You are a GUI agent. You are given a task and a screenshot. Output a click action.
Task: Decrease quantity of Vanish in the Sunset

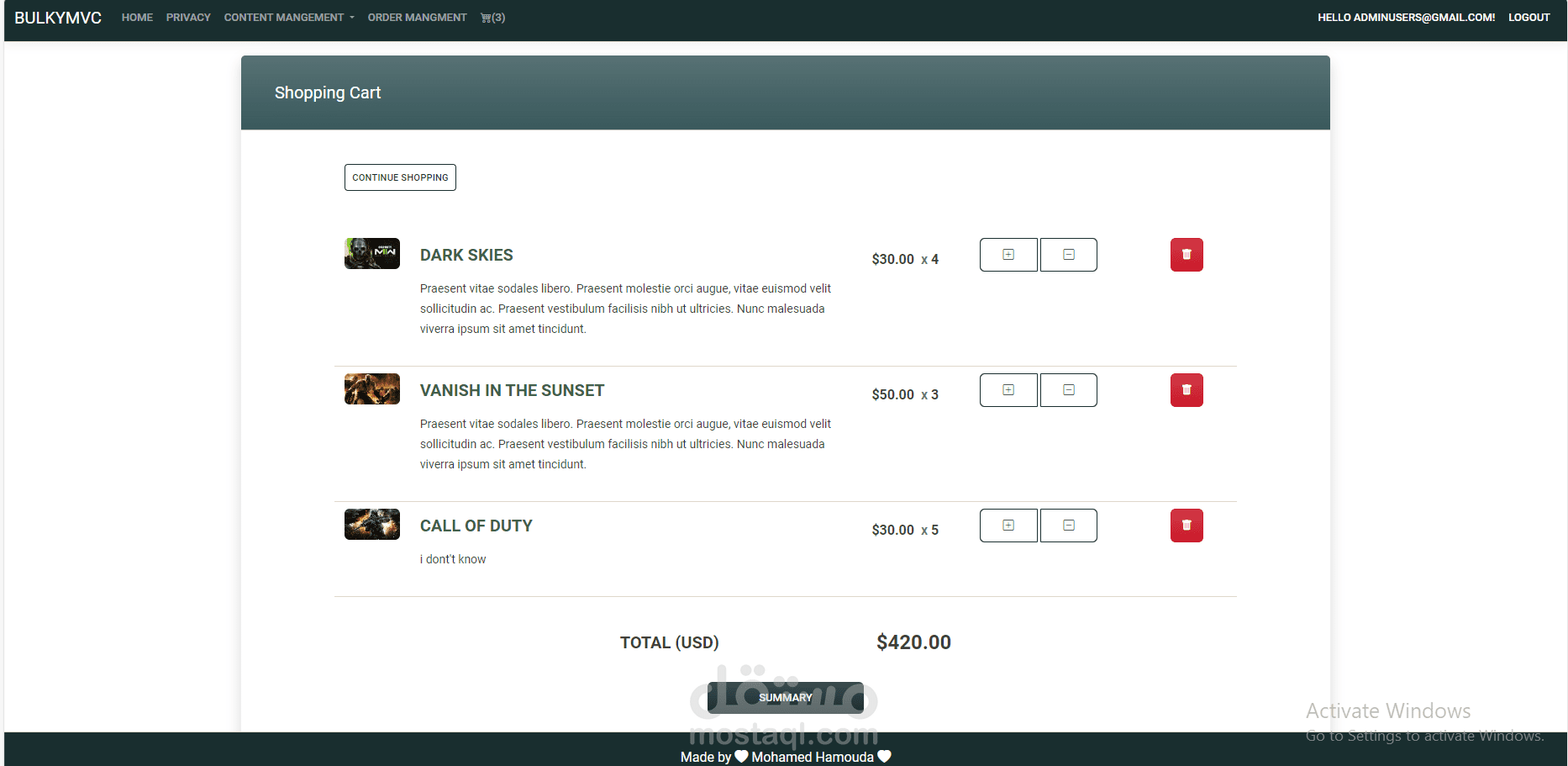click(x=1069, y=390)
